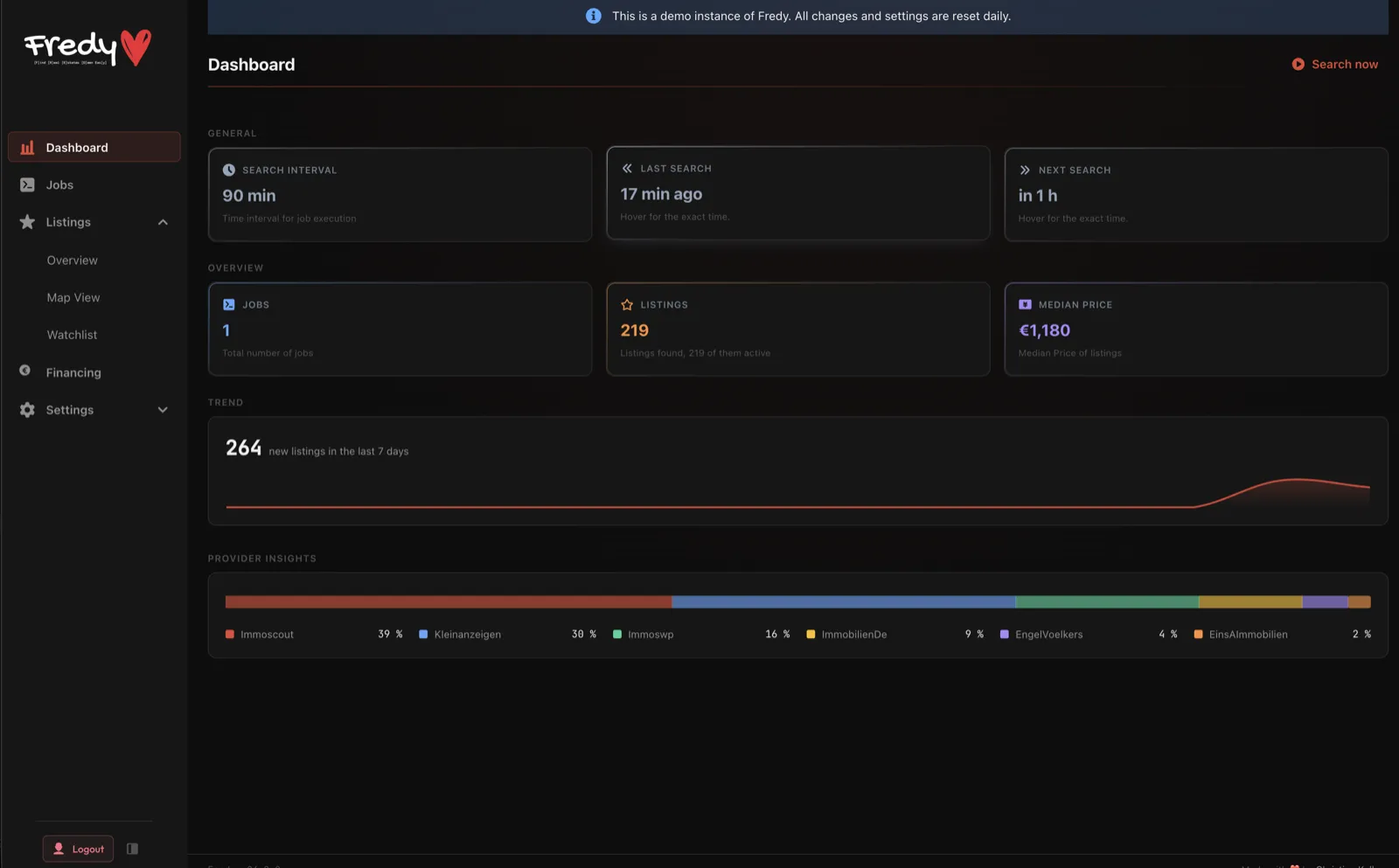
Task: Click the '2 %' EinsAImmobilien percentage
Action: coord(1361,635)
